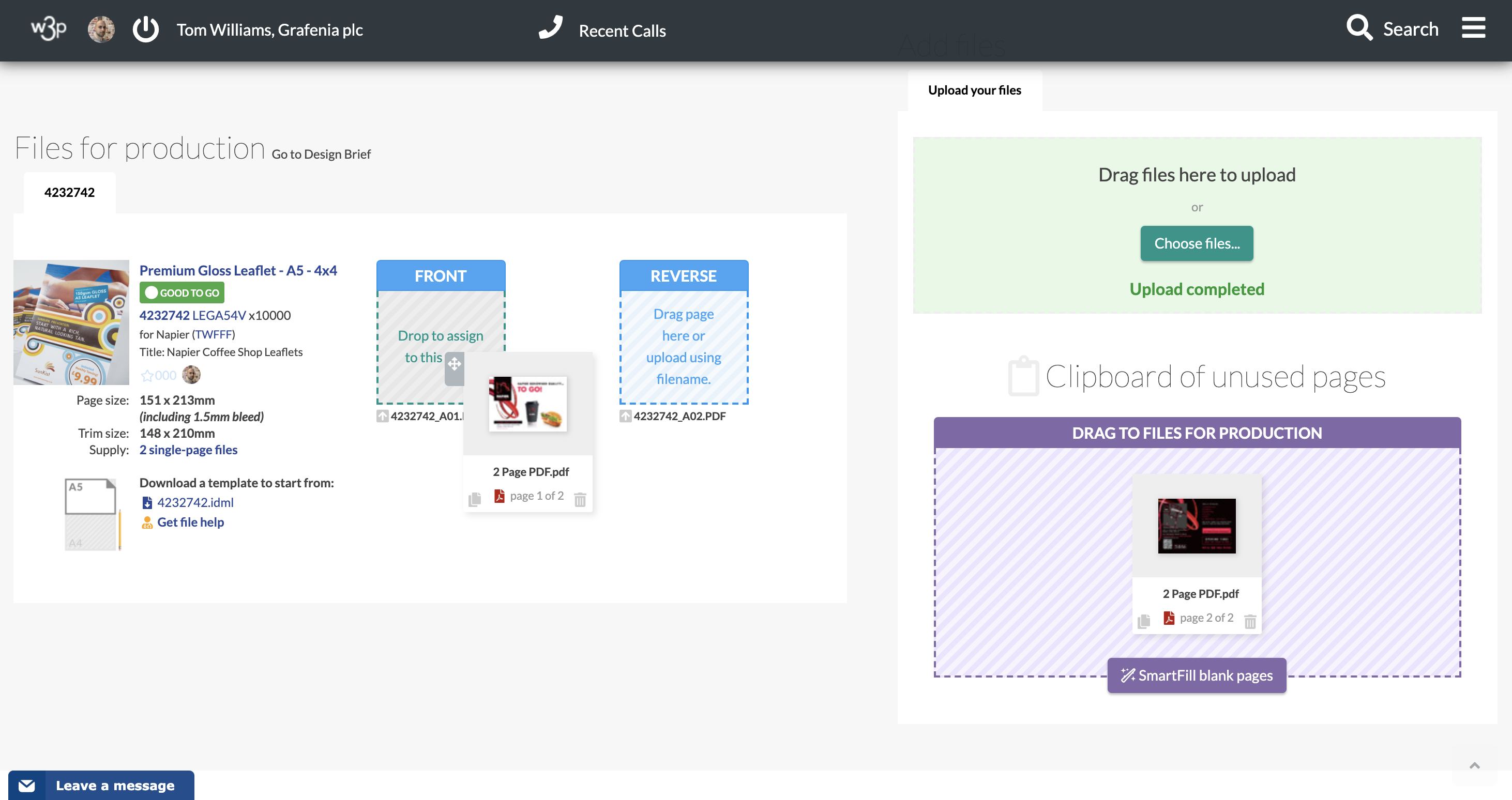Image resolution: width=1512 pixels, height=800 pixels.
Task: Click Title: Napier Coffee Shop Leaflets text
Action: coord(221,352)
